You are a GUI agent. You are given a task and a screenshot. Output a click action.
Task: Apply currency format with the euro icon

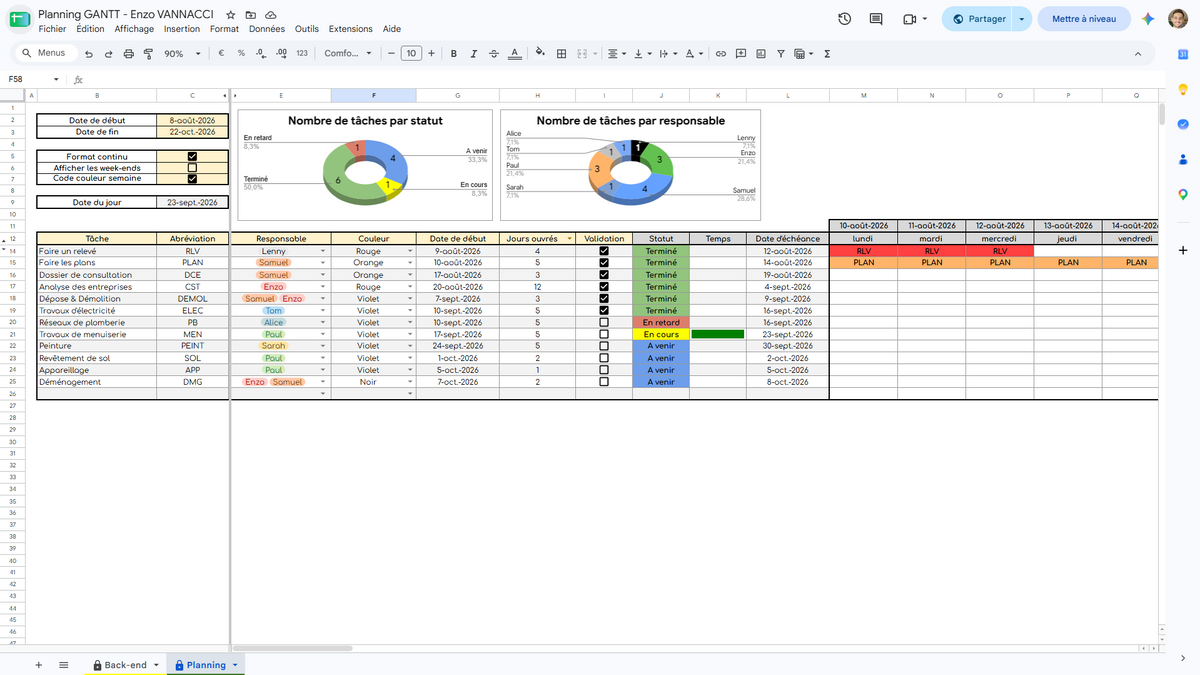(x=221, y=54)
